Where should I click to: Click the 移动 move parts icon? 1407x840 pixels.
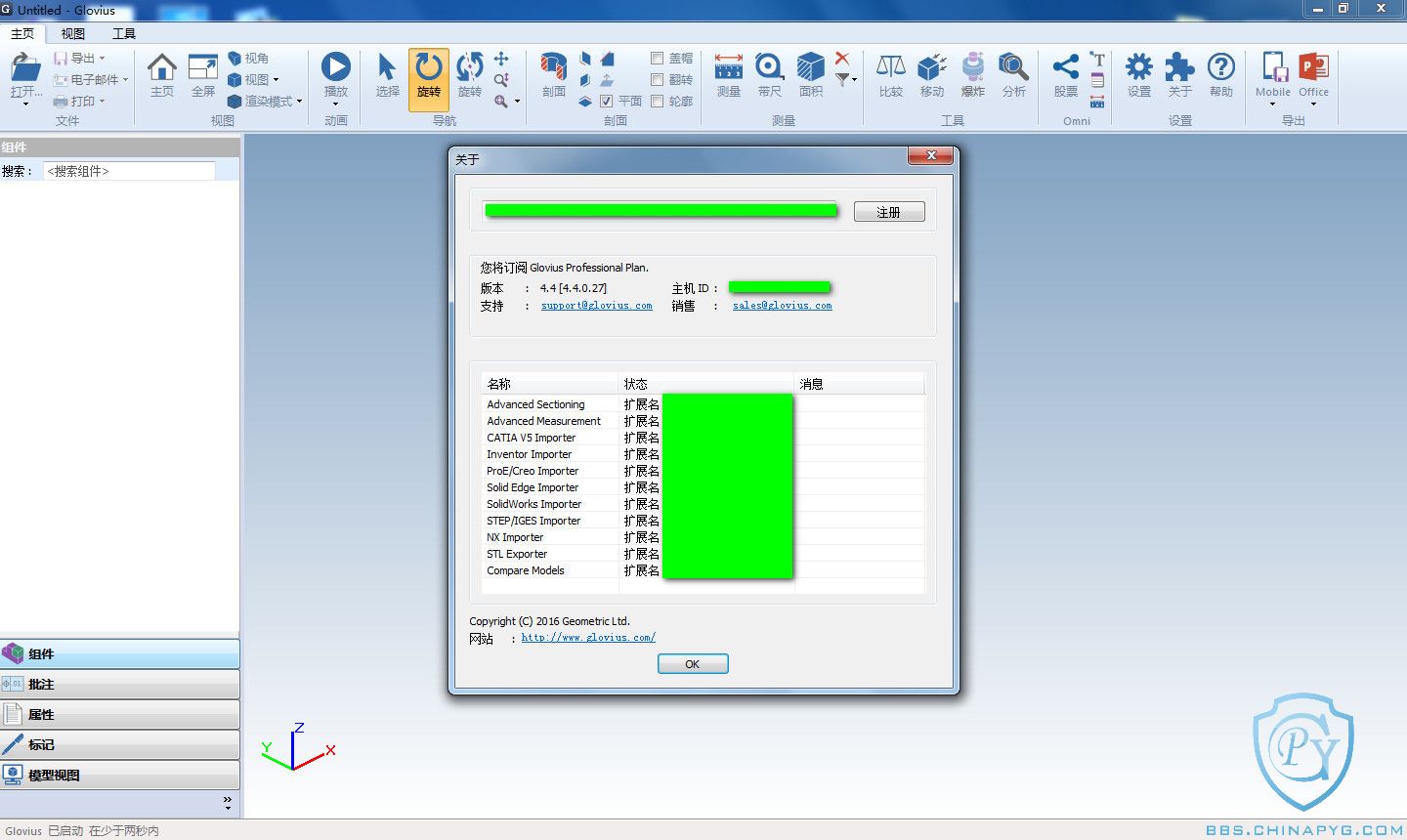(932, 67)
